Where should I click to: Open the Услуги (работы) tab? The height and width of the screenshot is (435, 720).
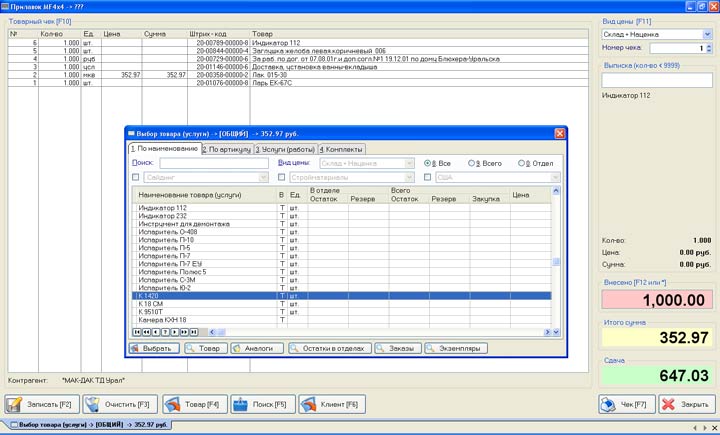tap(286, 149)
